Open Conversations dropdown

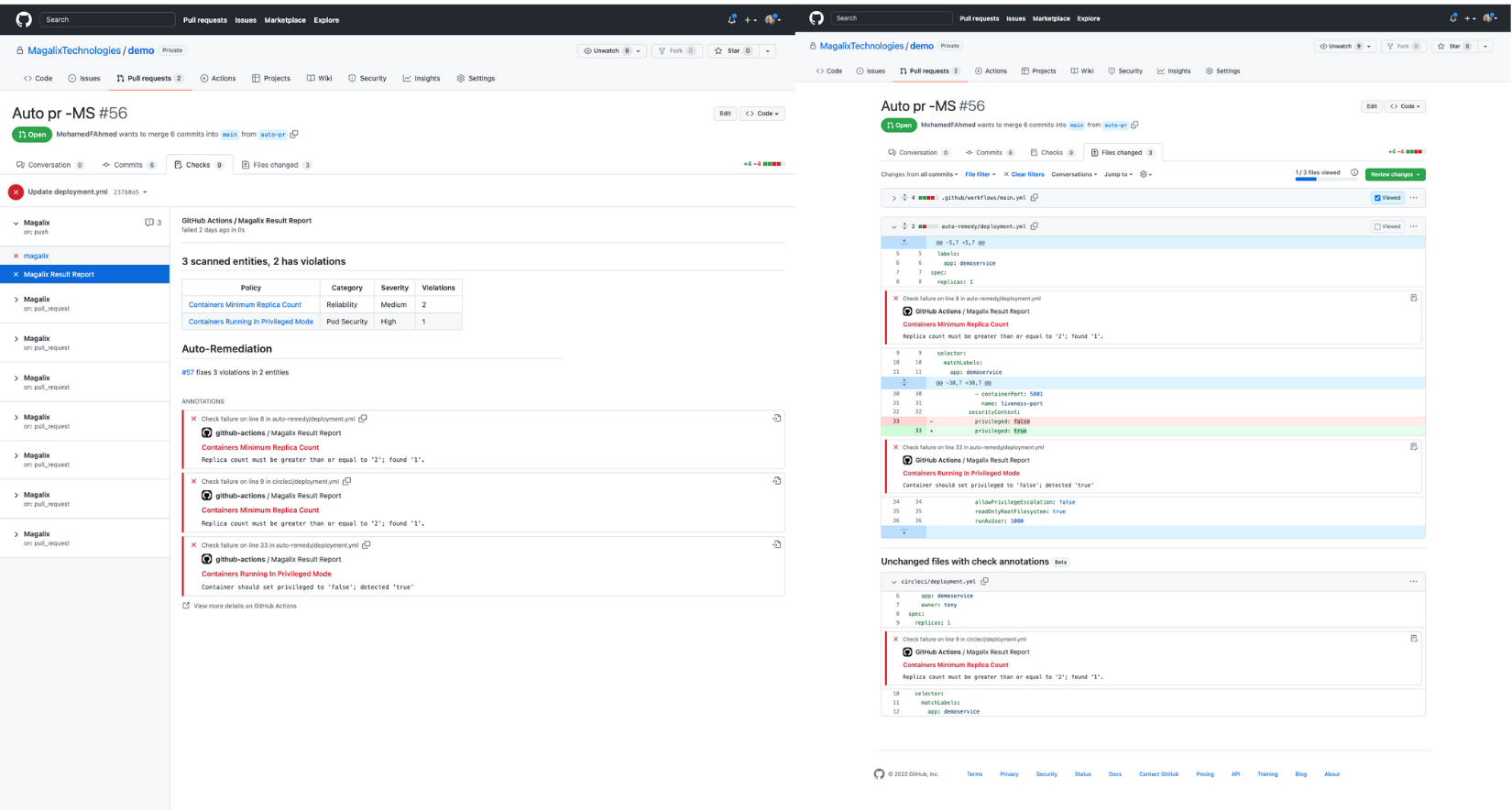click(x=1074, y=174)
